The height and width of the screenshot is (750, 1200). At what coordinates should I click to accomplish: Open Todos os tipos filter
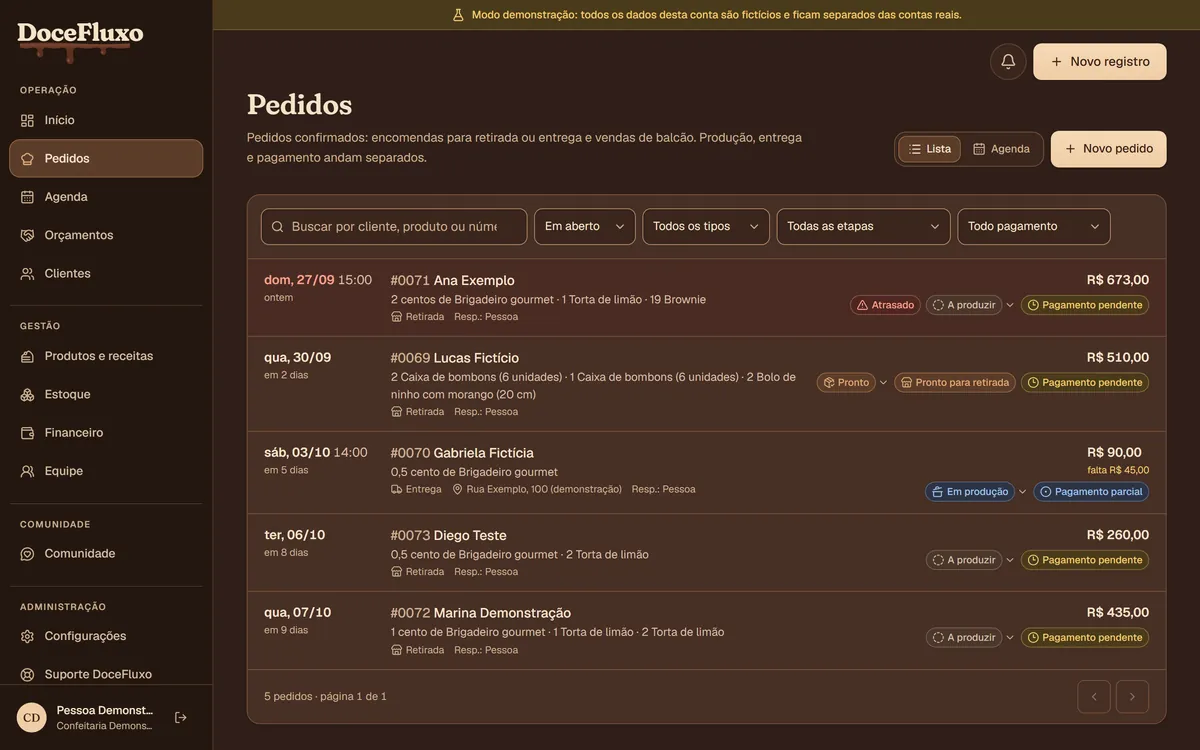(706, 227)
